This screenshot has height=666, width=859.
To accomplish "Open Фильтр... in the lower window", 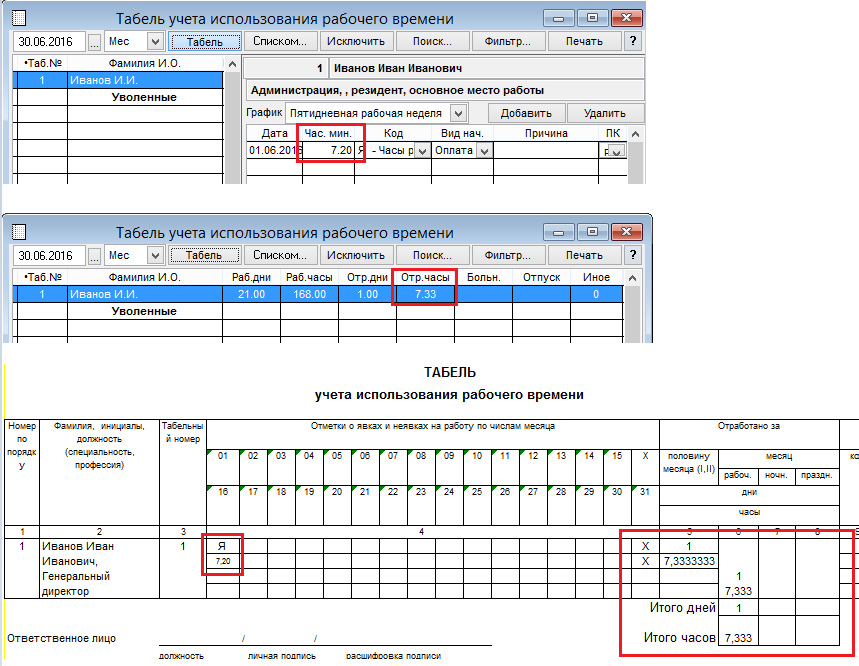I will click(x=508, y=255).
